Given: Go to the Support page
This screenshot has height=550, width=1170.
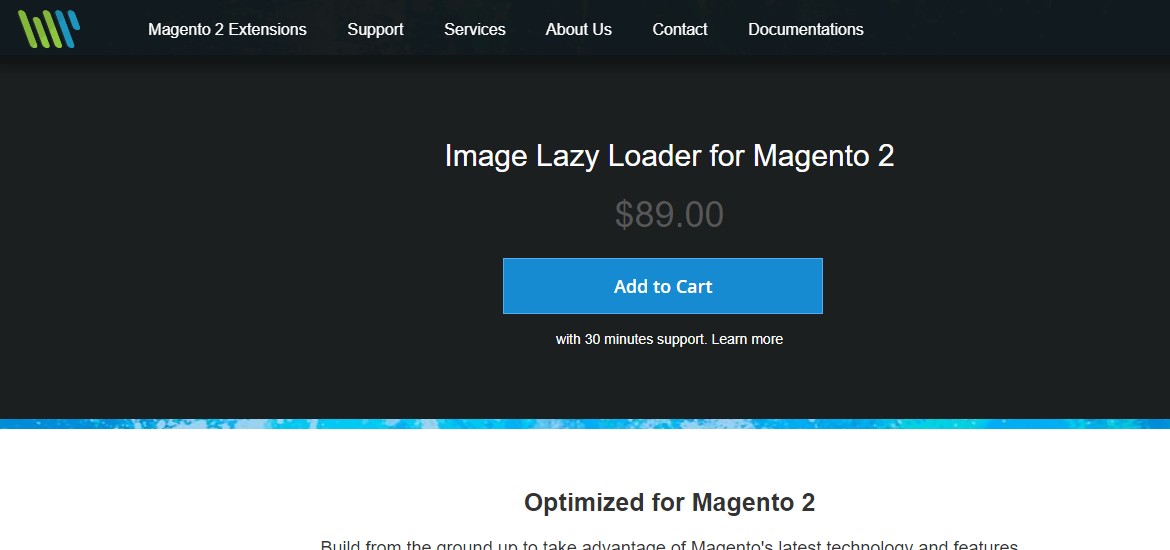Looking at the screenshot, I should tap(375, 30).
